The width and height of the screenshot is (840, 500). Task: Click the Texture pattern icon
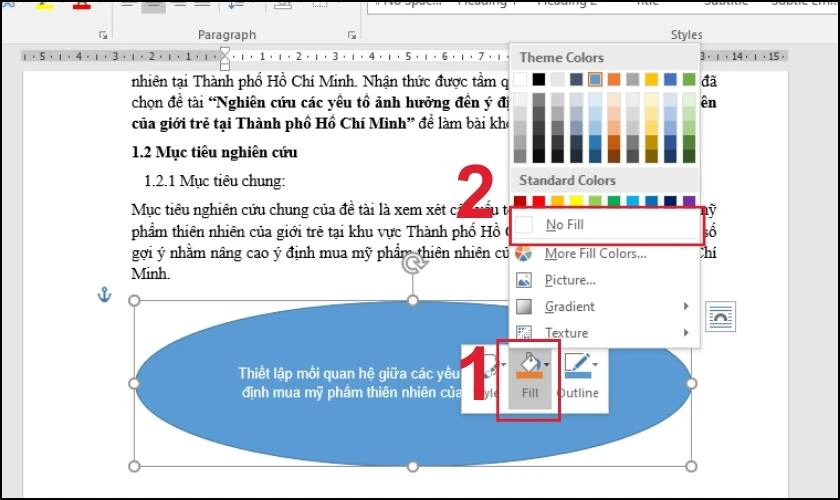(523, 333)
